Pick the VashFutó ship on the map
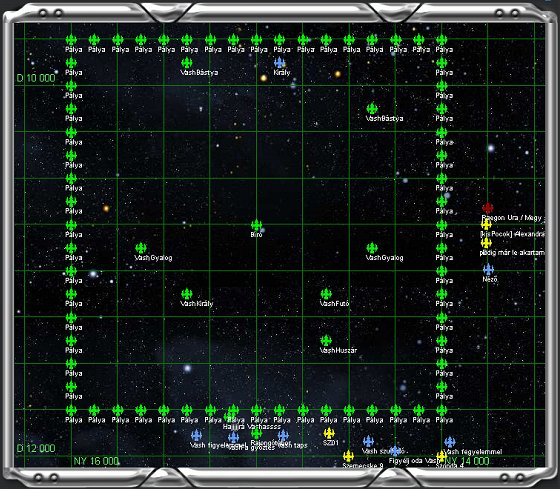The height and width of the screenshot is (489, 560). click(326, 294)
